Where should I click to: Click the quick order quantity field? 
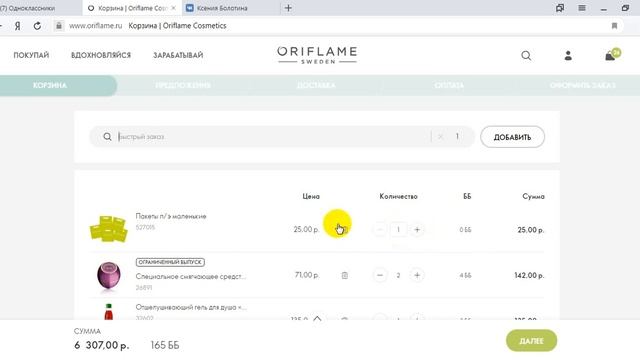click(x=457, y=136)
